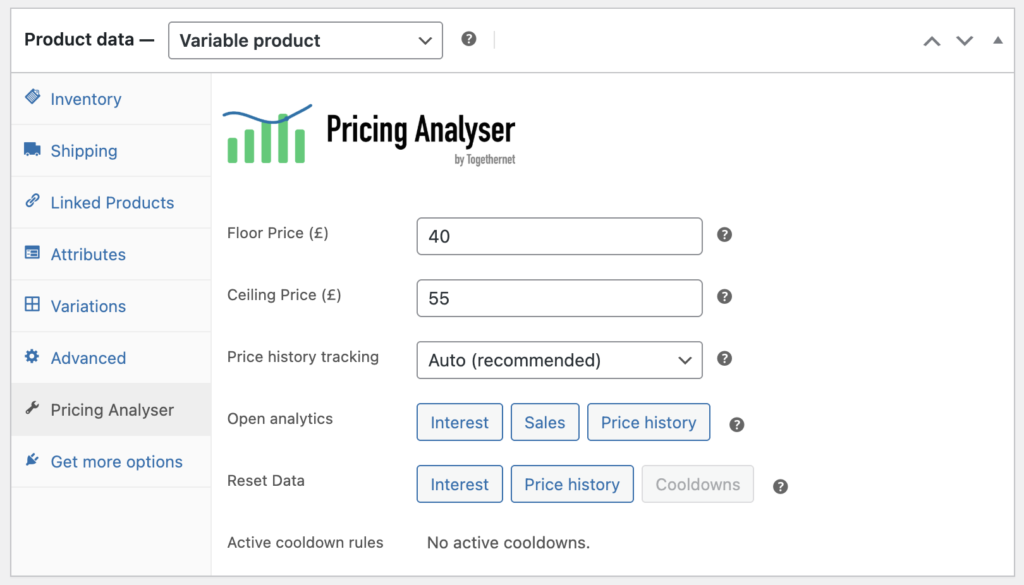Reset the Price history data

coord(571,484)
